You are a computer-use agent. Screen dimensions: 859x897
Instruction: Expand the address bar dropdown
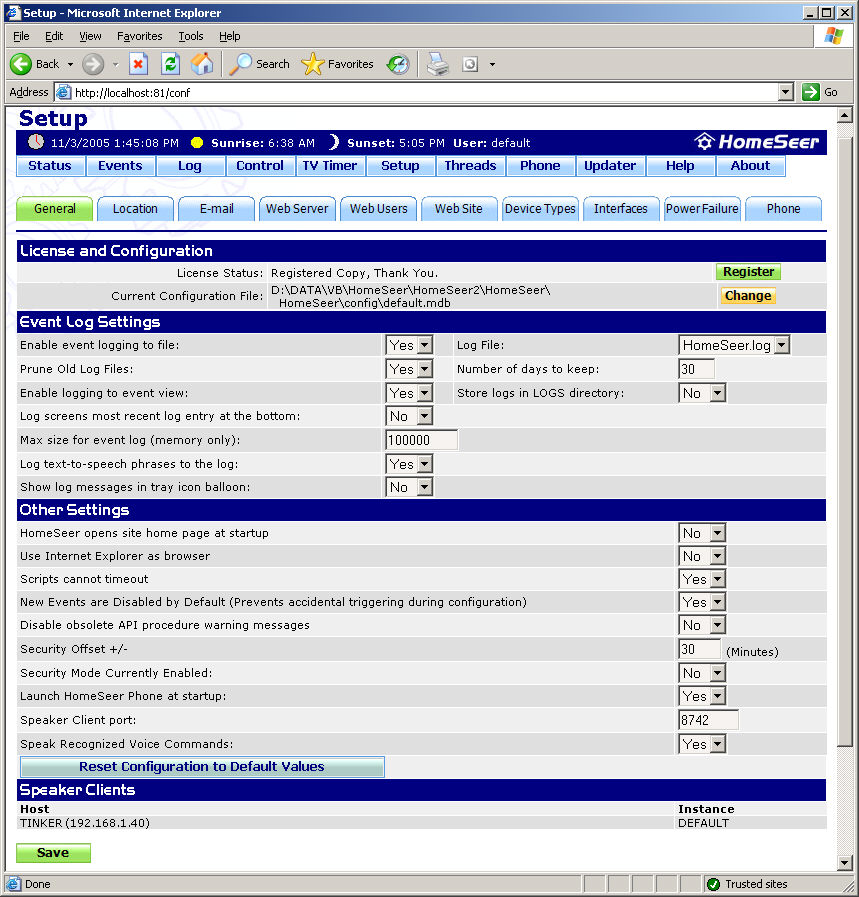click(786, 92)
